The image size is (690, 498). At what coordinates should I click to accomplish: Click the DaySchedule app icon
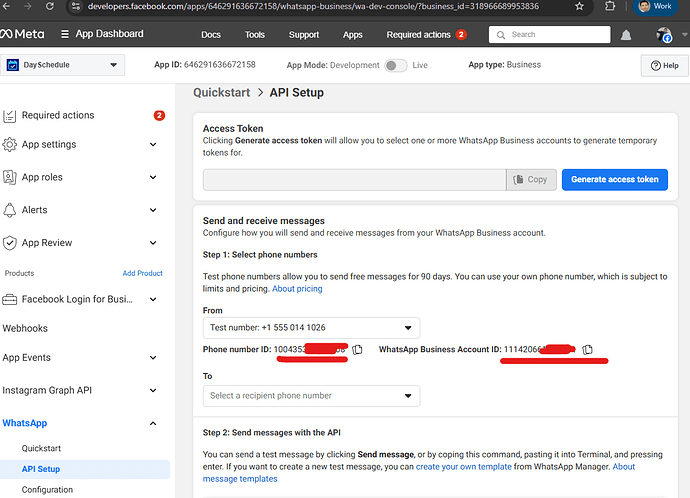[13, 65]
